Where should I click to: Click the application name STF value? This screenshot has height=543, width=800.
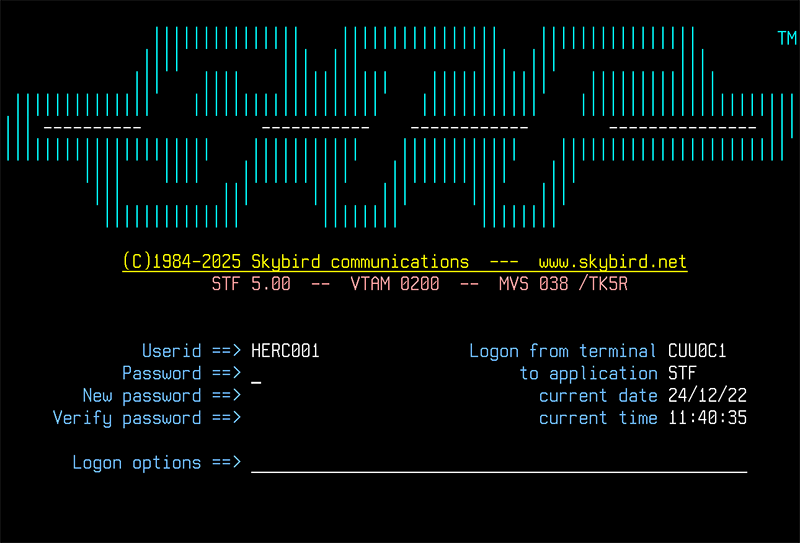point(682,374)
